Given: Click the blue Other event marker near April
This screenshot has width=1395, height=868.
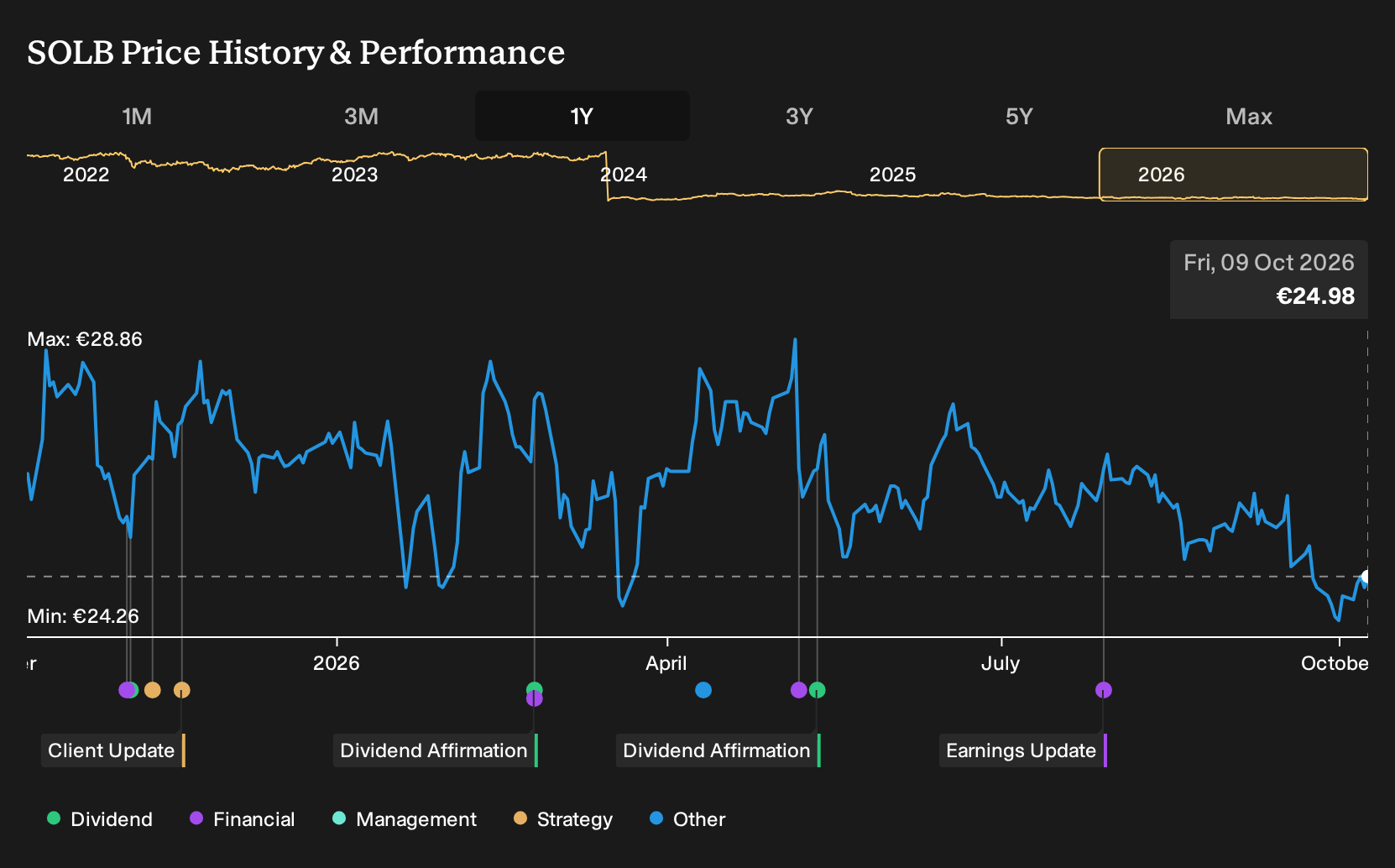Looking at the screenshot, I should 703,690.
